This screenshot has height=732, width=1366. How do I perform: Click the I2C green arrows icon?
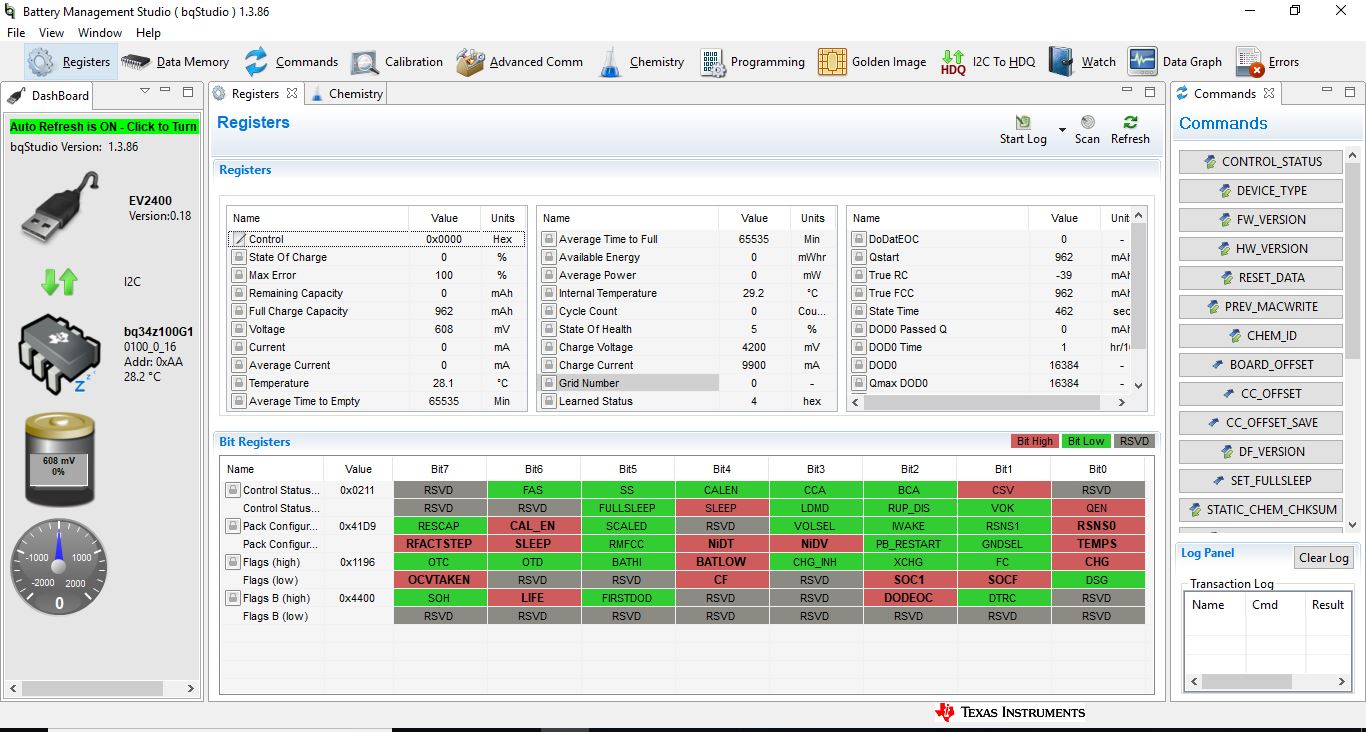59,282
